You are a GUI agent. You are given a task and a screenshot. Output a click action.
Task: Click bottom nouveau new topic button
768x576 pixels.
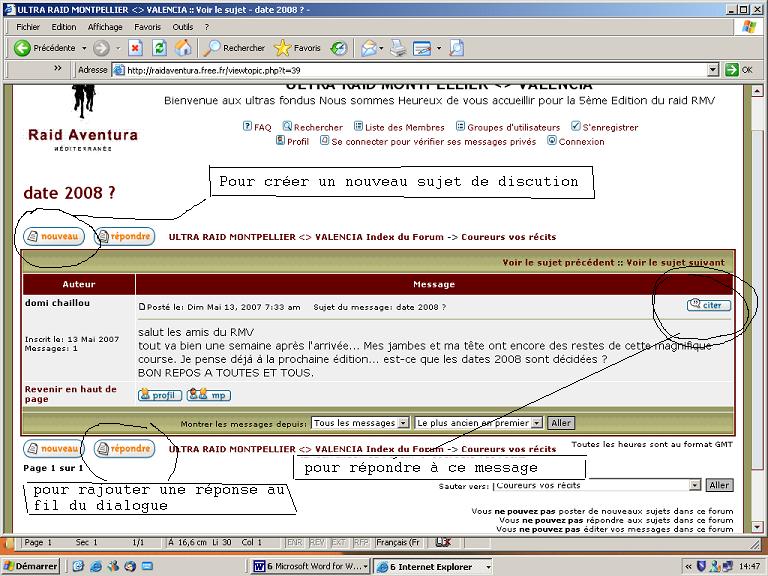(x=53, y=449)
